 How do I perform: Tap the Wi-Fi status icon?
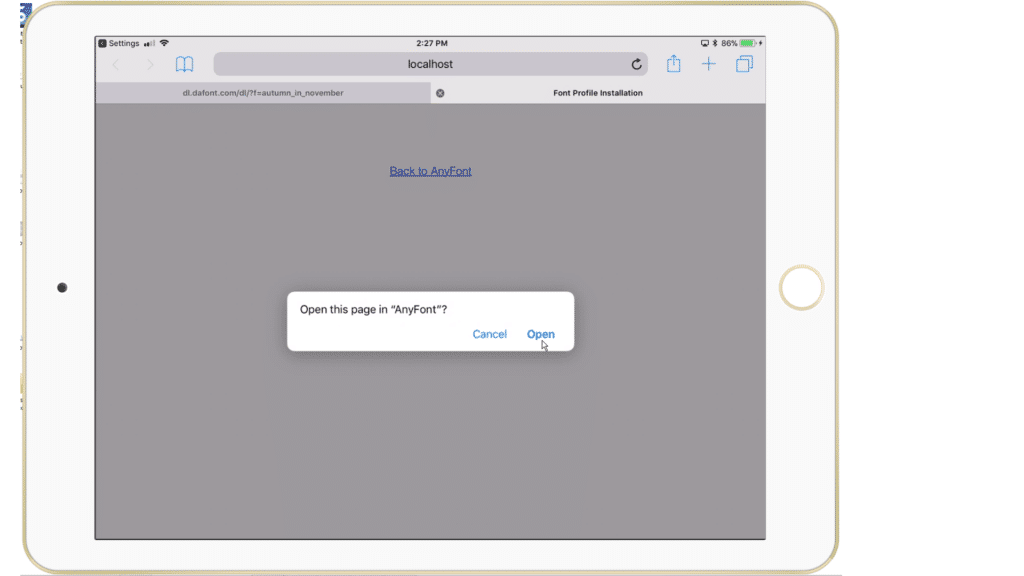[x=164, y=43]
